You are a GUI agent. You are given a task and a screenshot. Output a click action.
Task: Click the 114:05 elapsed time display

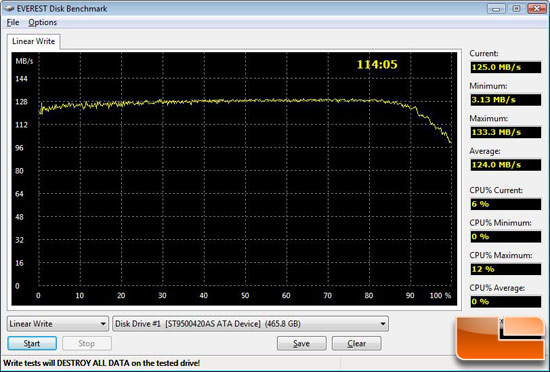(377, 65)
